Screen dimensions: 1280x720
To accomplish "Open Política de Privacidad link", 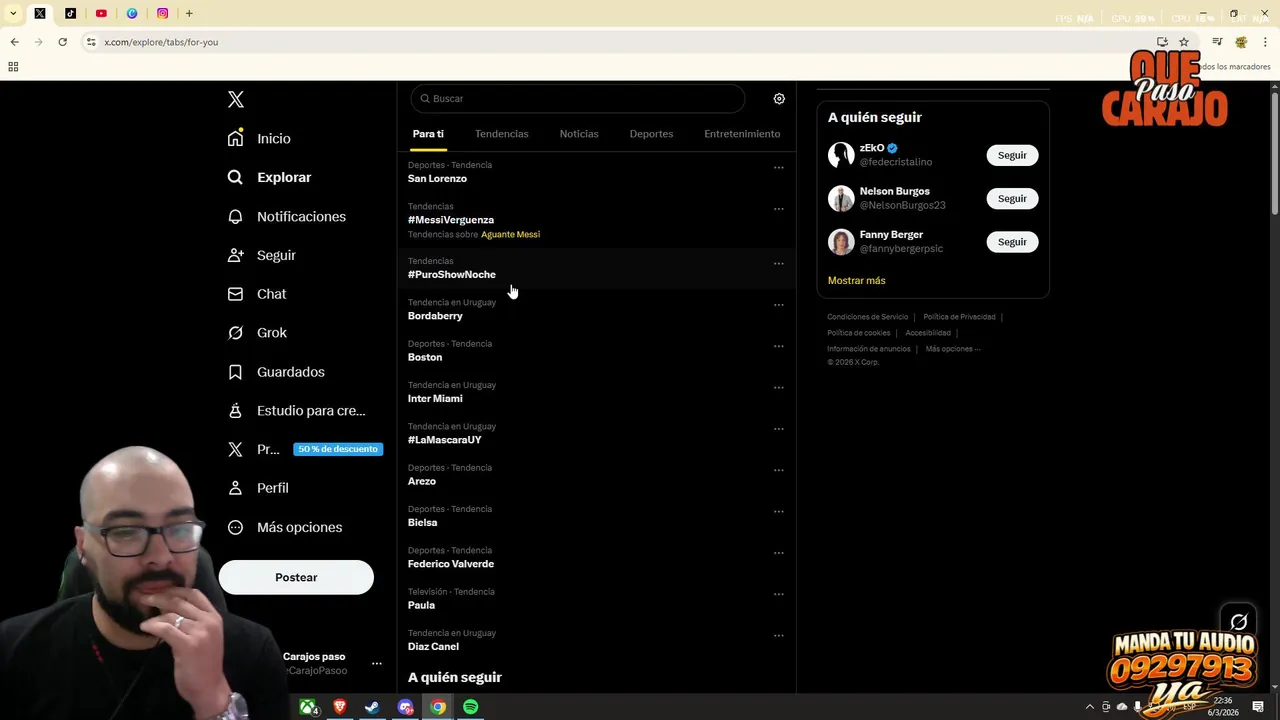I will [x=959, y=317].
